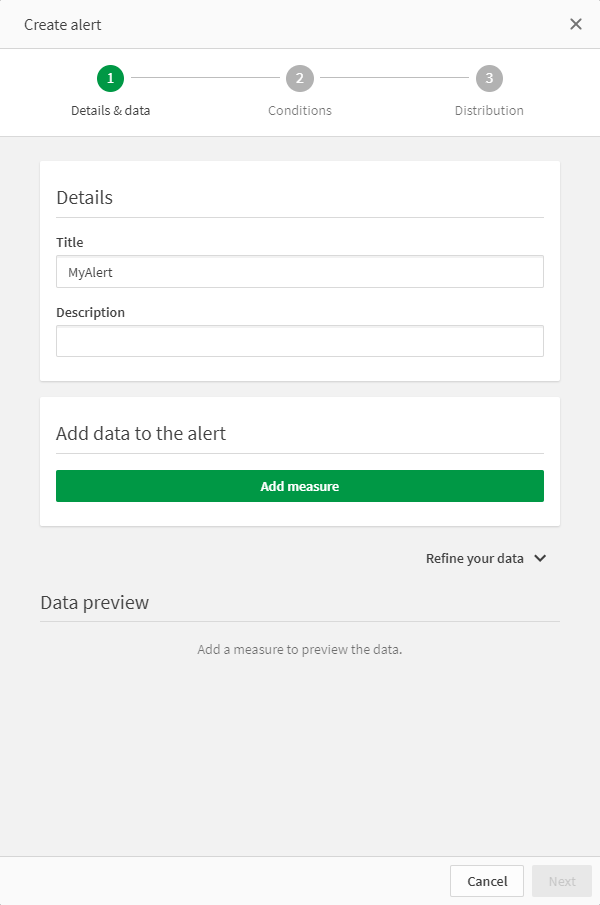Viewport: 600px width, 905px height.
Task: Click the empty Description field
Action: pos(300,341)
